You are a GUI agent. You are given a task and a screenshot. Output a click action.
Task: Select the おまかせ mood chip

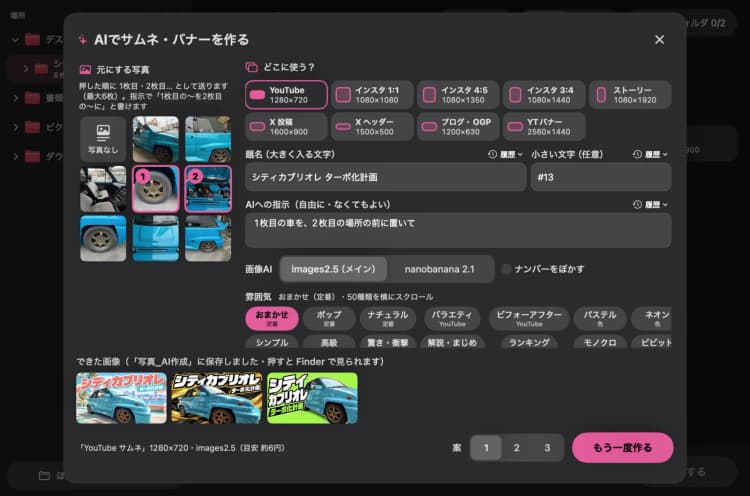pyautogui.click(x=272, y=318)
